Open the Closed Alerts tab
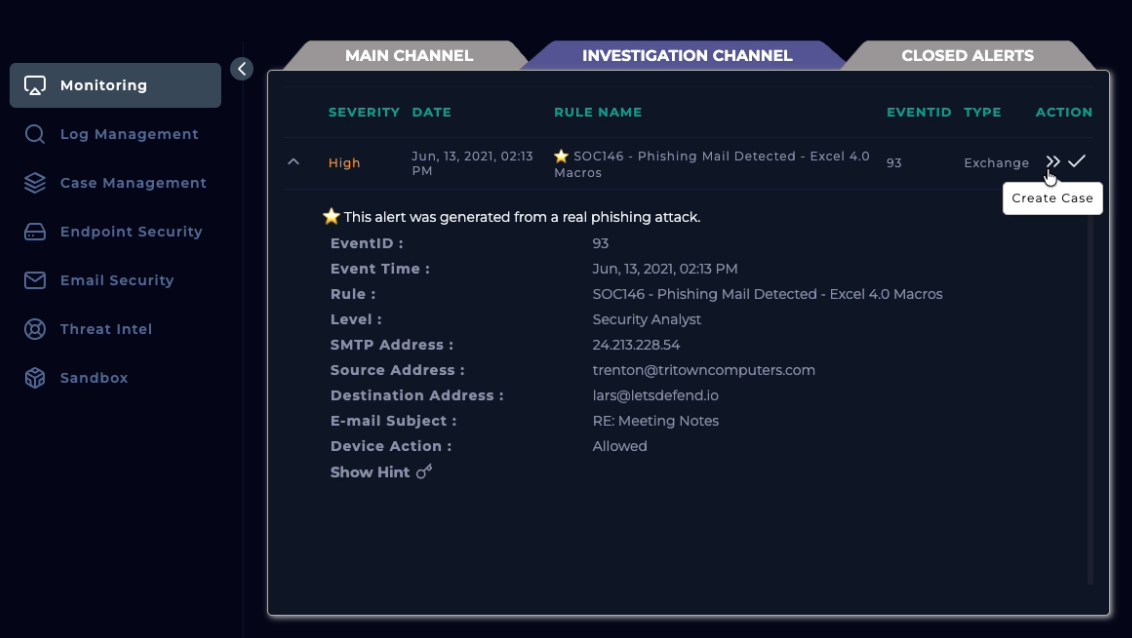Screen dimensions: 1132x638 tap(967, 56)
